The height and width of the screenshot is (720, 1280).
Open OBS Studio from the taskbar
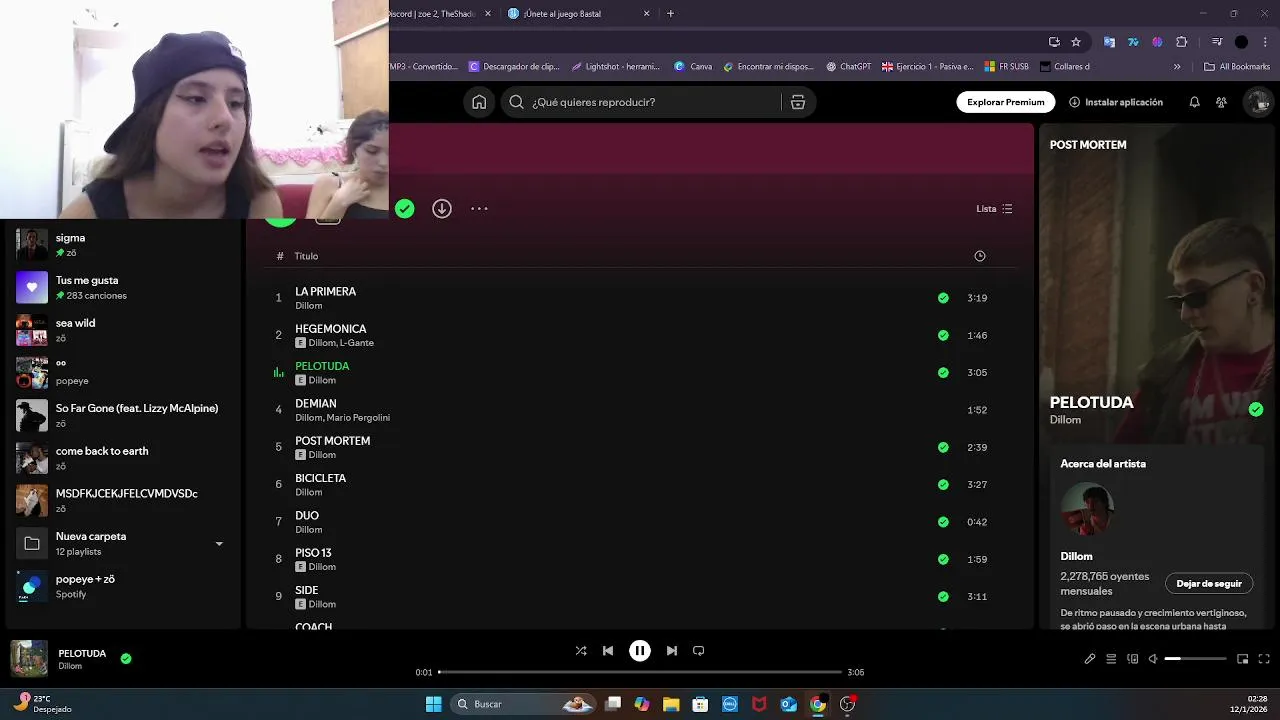[847, 704]
